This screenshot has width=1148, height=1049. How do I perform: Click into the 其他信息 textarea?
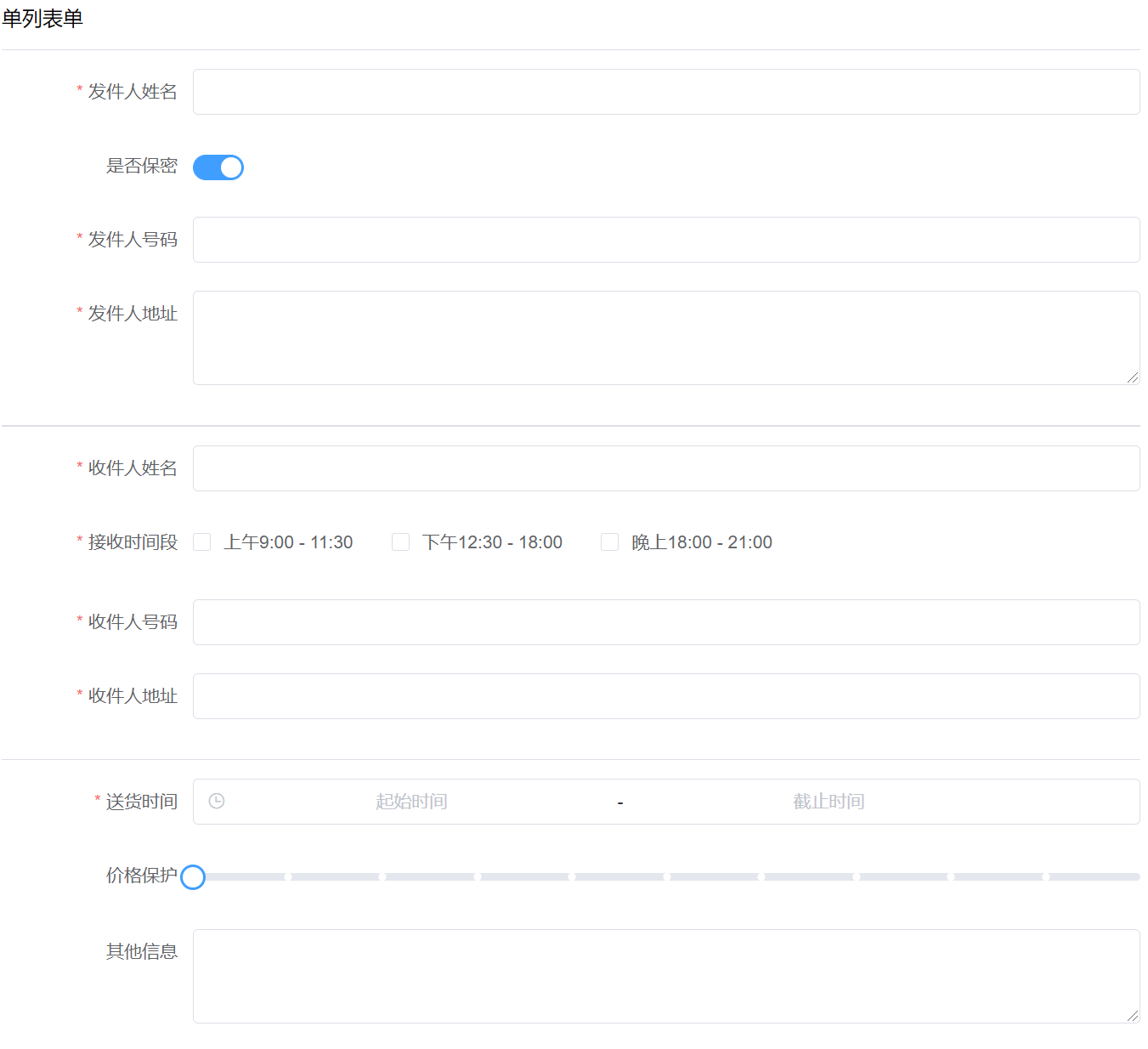666,976
